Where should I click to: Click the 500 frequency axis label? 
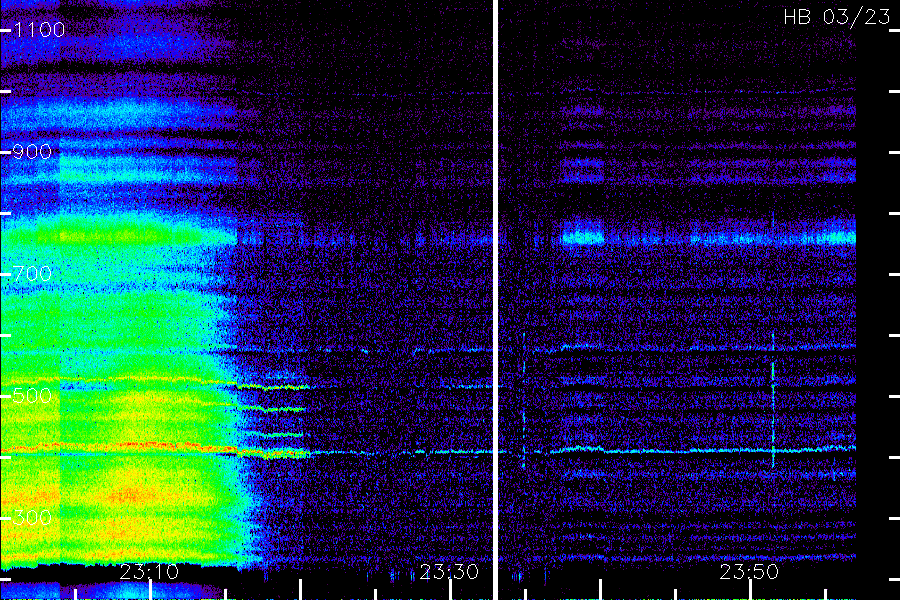(32, 396)
